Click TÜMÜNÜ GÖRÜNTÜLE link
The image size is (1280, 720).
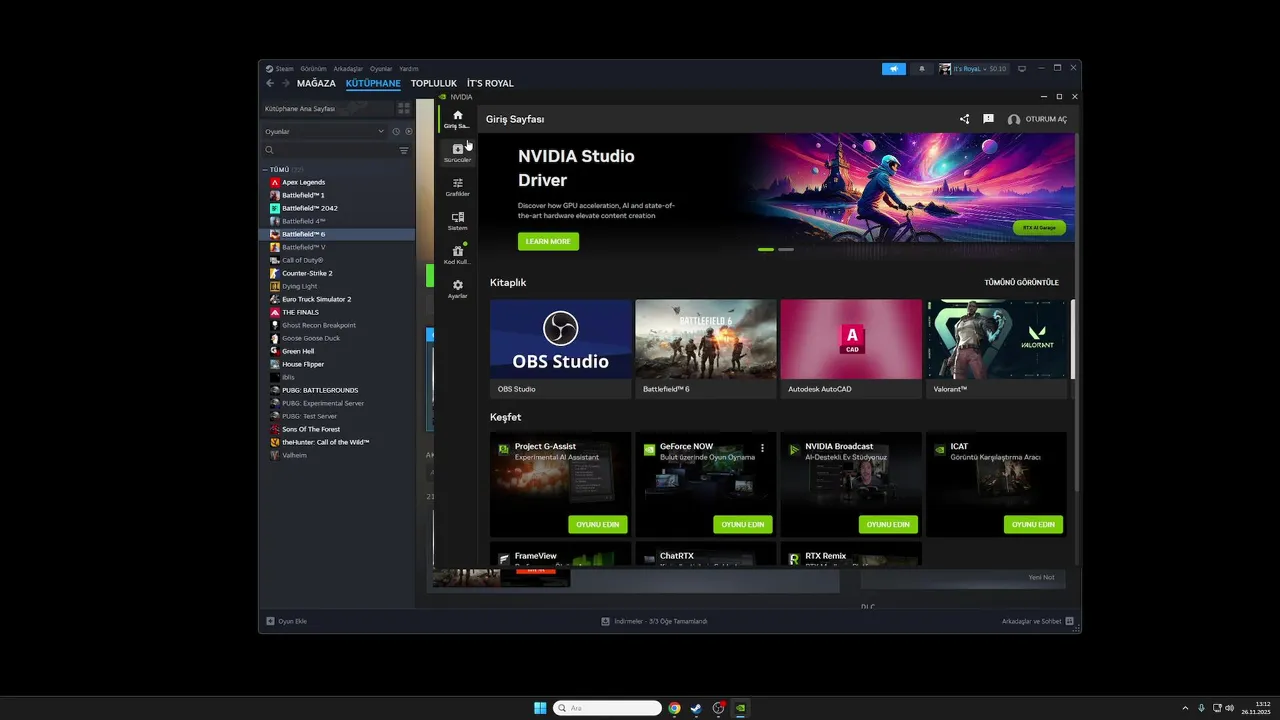click(x=1021, y=283)
